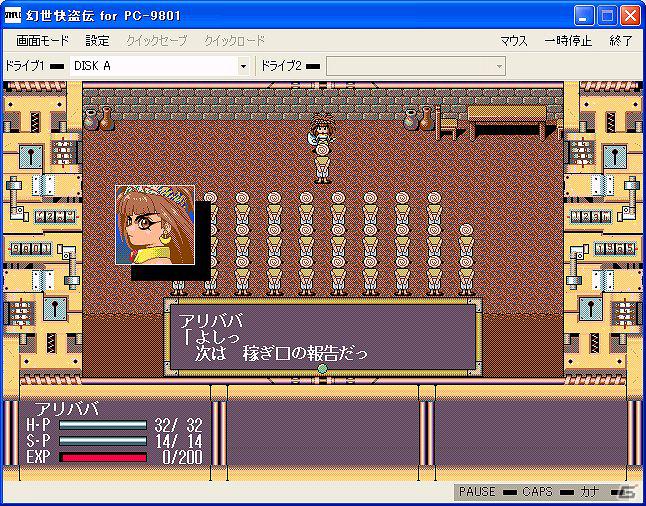Image resolution: width=646 pixels, height=506 pixels.
Task: Click the green dialogue advance indicator
Action: tap(323, 368)
